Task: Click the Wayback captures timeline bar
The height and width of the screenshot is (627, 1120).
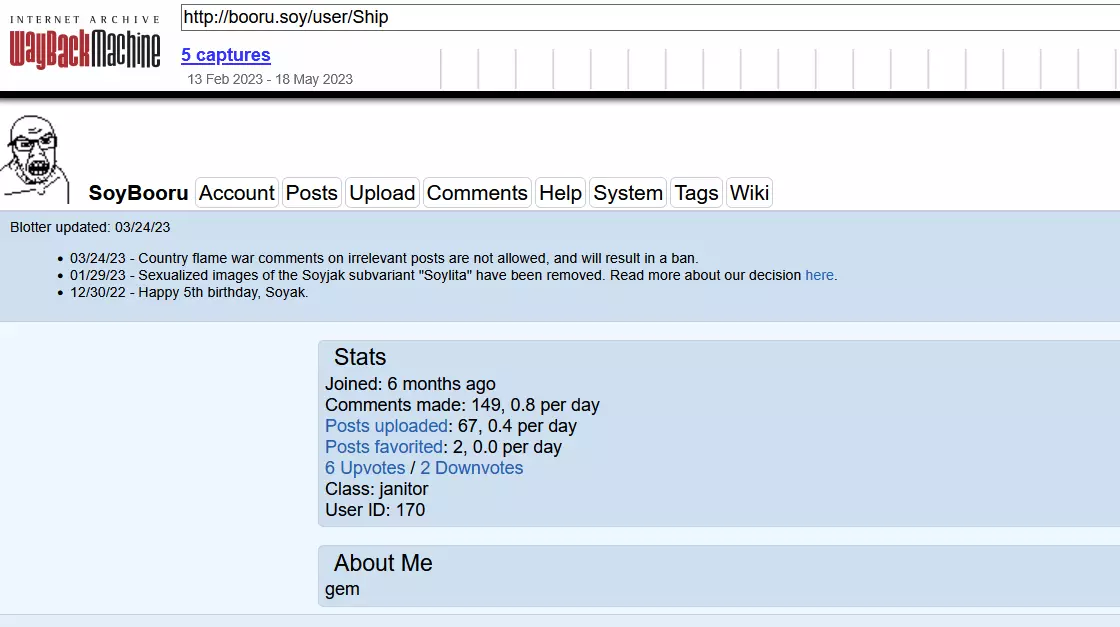Action: [780, 69]
